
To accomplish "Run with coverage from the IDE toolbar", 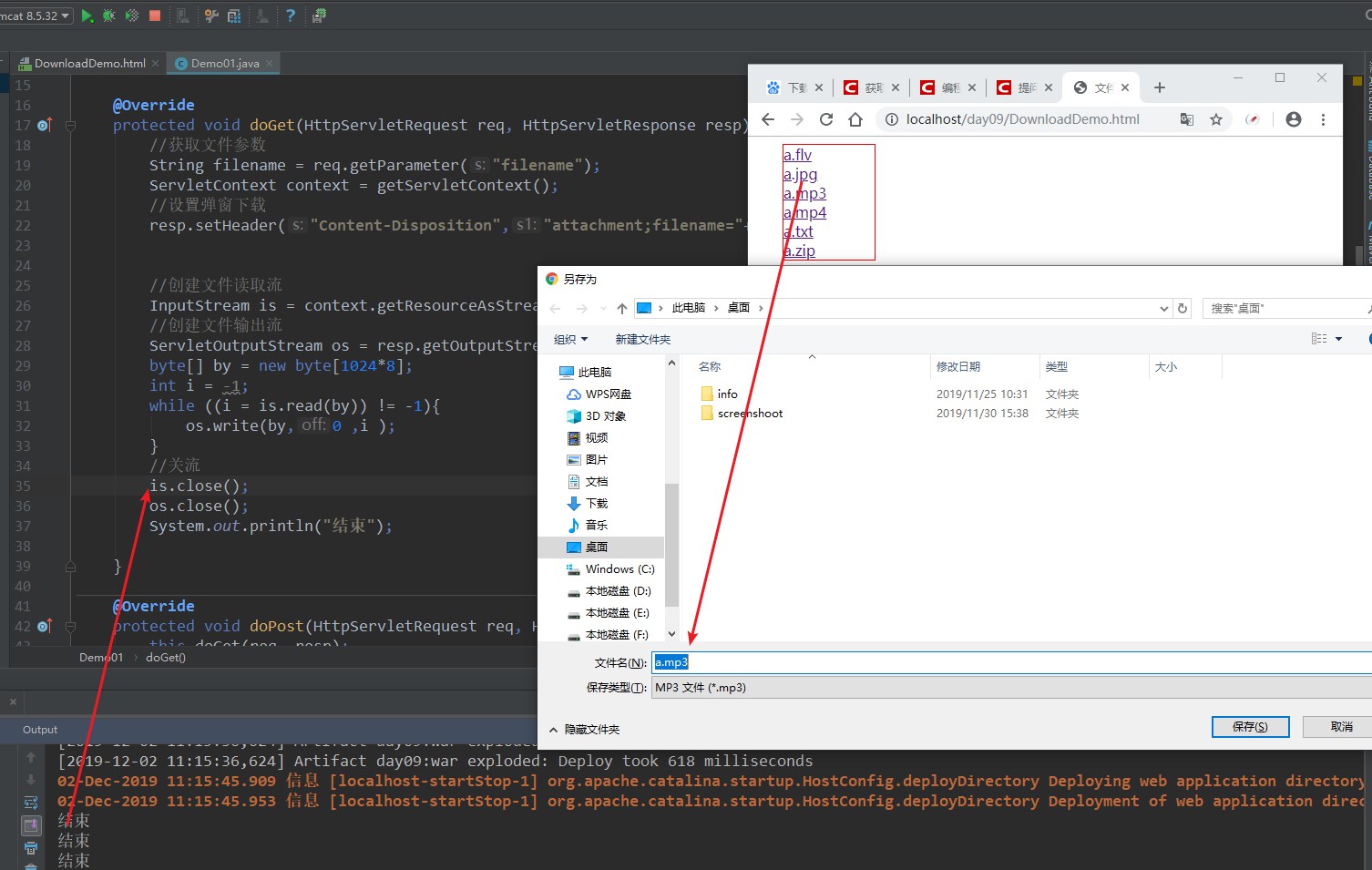I will (x=132, y=15).
